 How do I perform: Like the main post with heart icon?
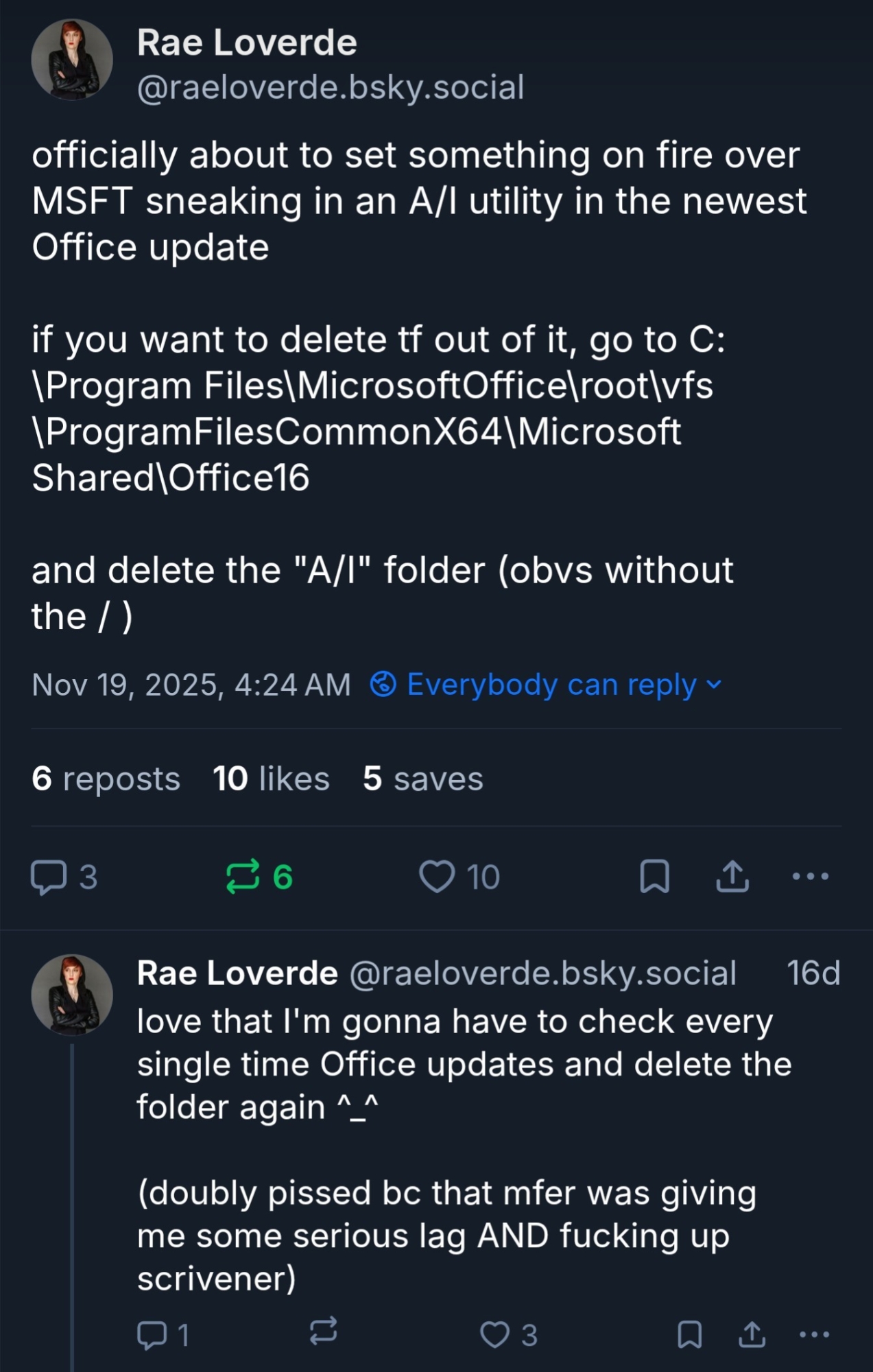click(437, 877)
